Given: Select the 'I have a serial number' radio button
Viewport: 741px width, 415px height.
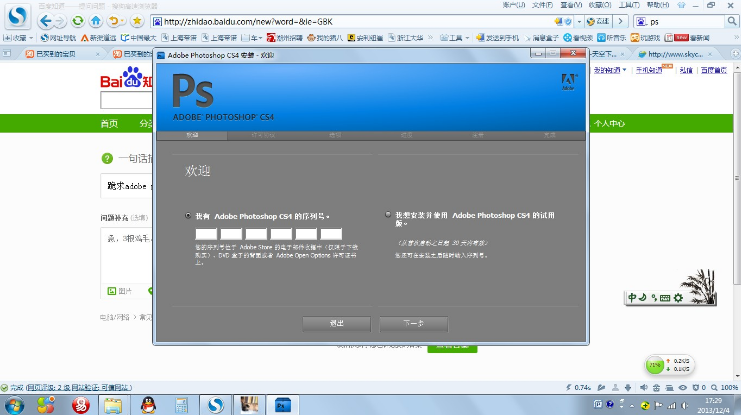Looking at the screenshot, I should click(188, 216).
